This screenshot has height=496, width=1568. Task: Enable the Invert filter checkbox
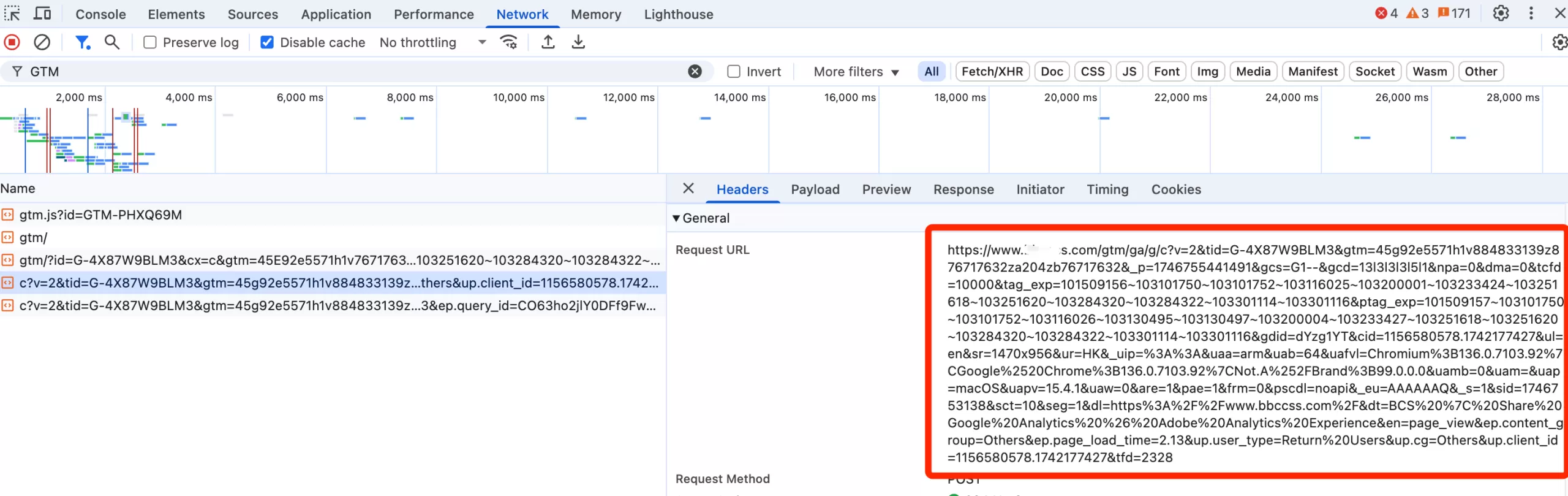tap(734, 71)
